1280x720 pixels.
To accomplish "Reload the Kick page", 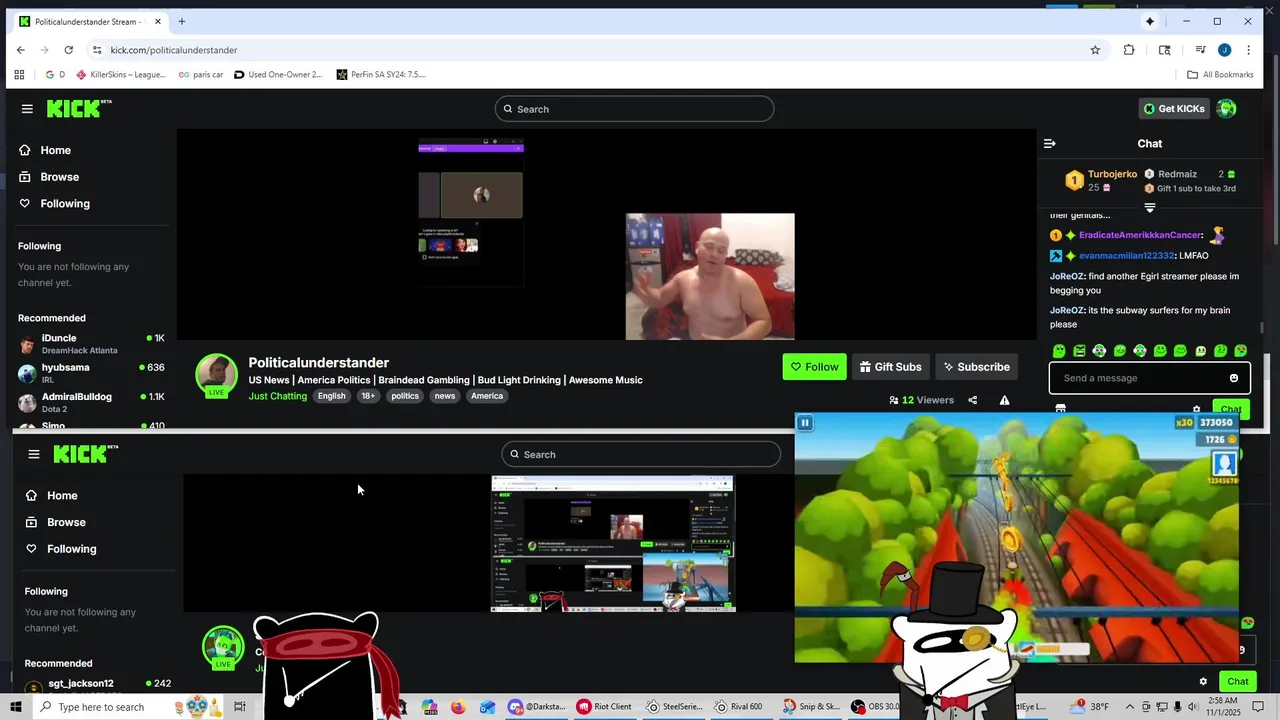I will tap(68, 50).
